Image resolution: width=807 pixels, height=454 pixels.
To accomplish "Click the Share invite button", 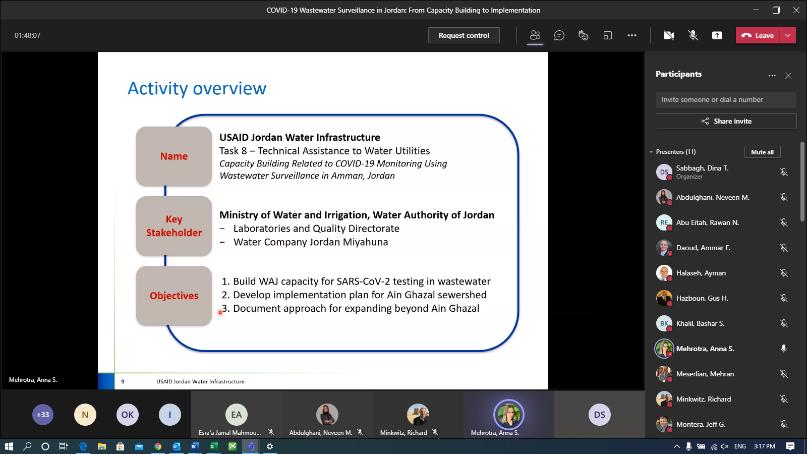I will 726,121.
